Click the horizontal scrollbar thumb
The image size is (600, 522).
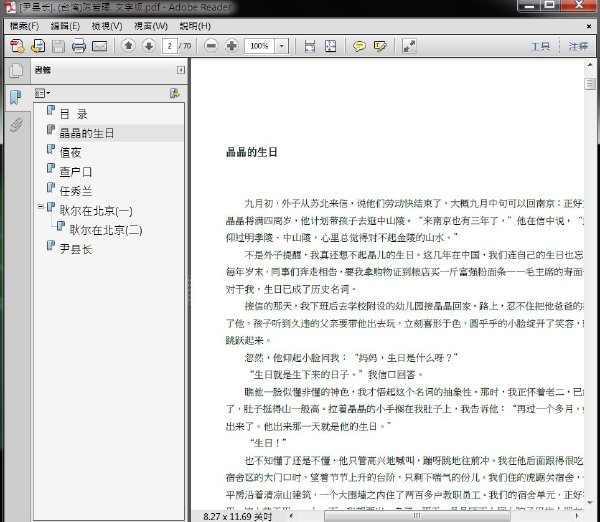[x=417, y=516]
